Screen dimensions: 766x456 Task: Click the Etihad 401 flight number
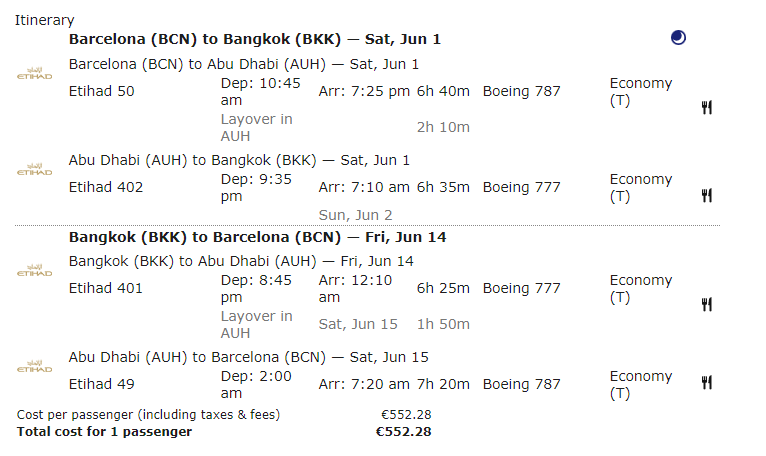[x=105, y=288]
